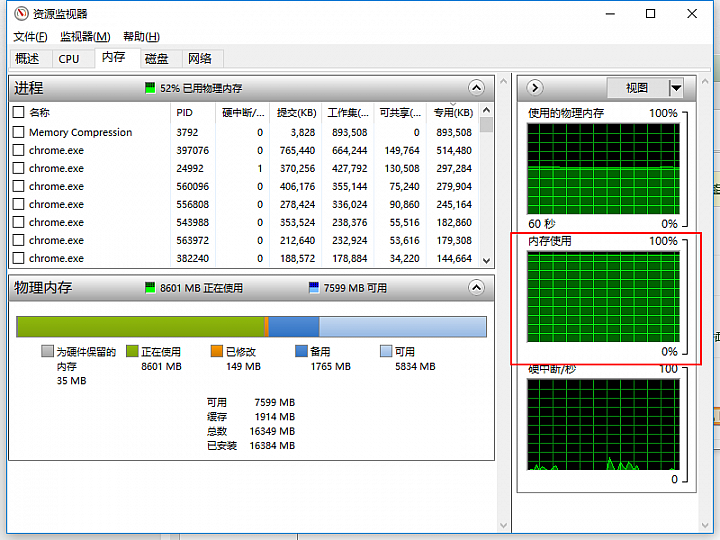
Task: Click the 16349 MB total memory value
Action: click(x=272, y=431)
